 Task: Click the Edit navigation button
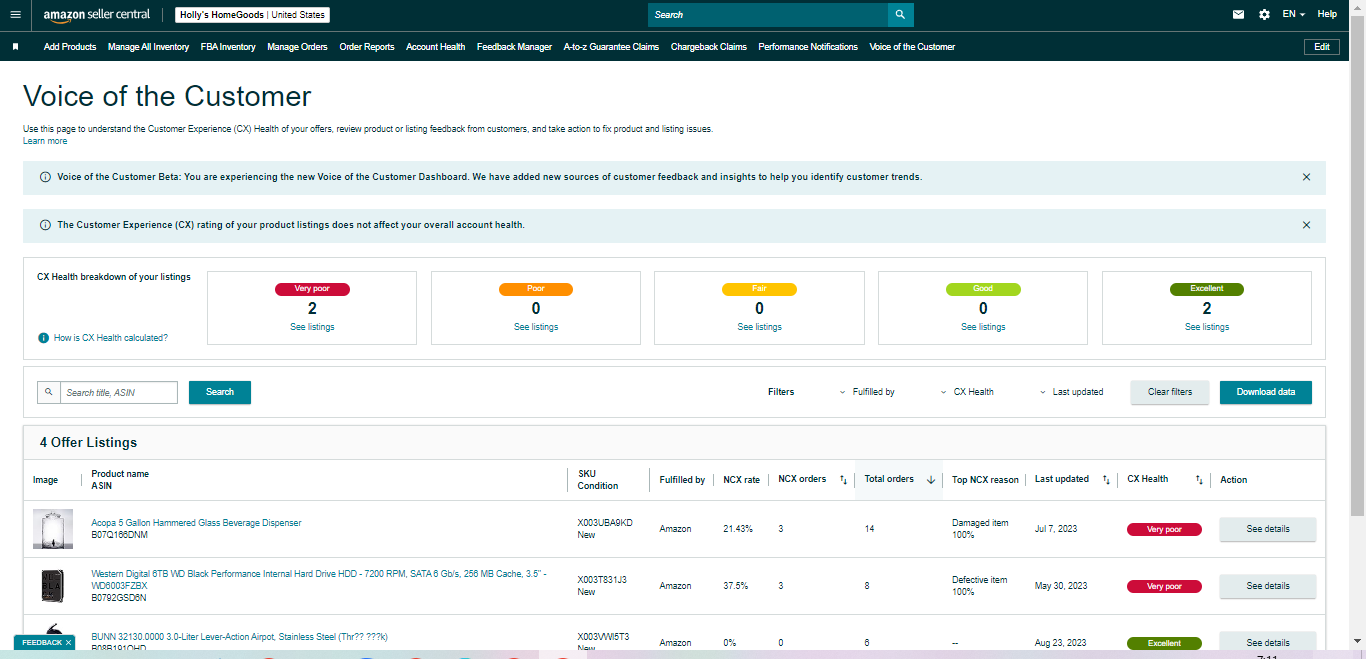(1321, 47)
